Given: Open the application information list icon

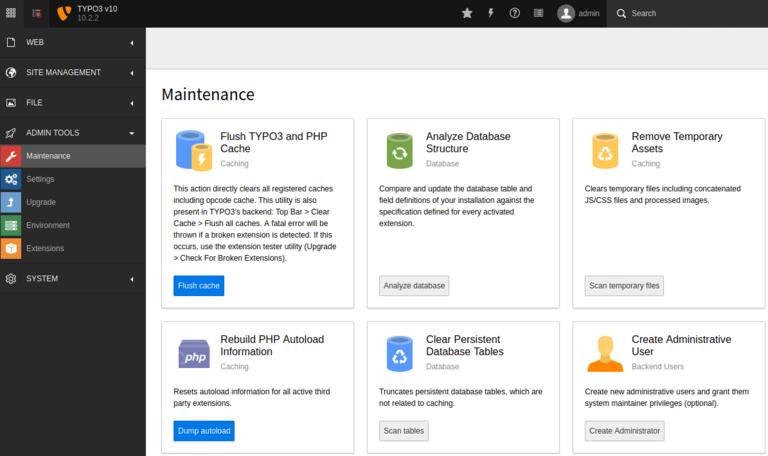Looking at the screenshot, I should click(539, 13).
